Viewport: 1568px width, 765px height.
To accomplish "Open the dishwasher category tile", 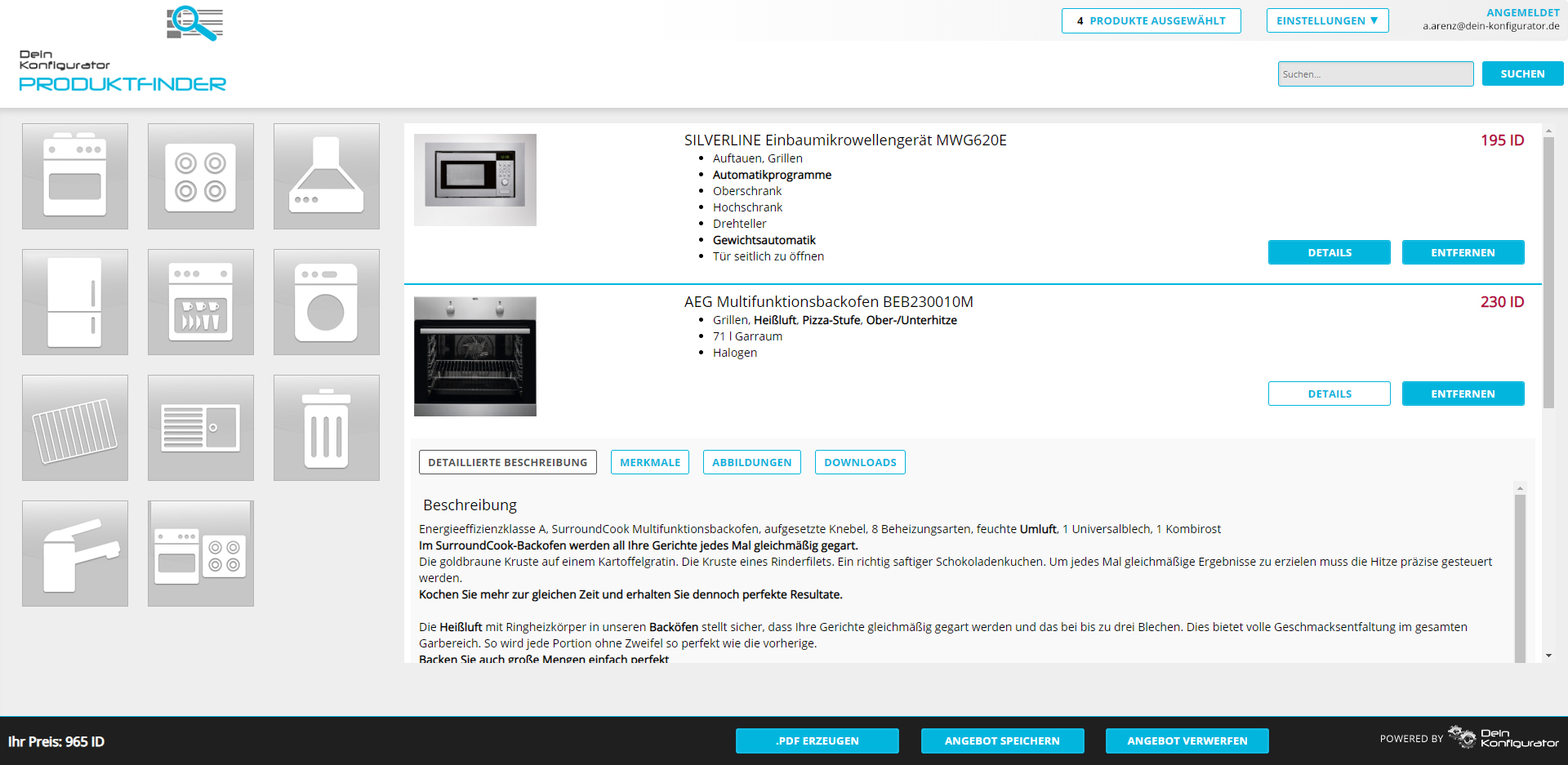I will (x=201, y=302).
